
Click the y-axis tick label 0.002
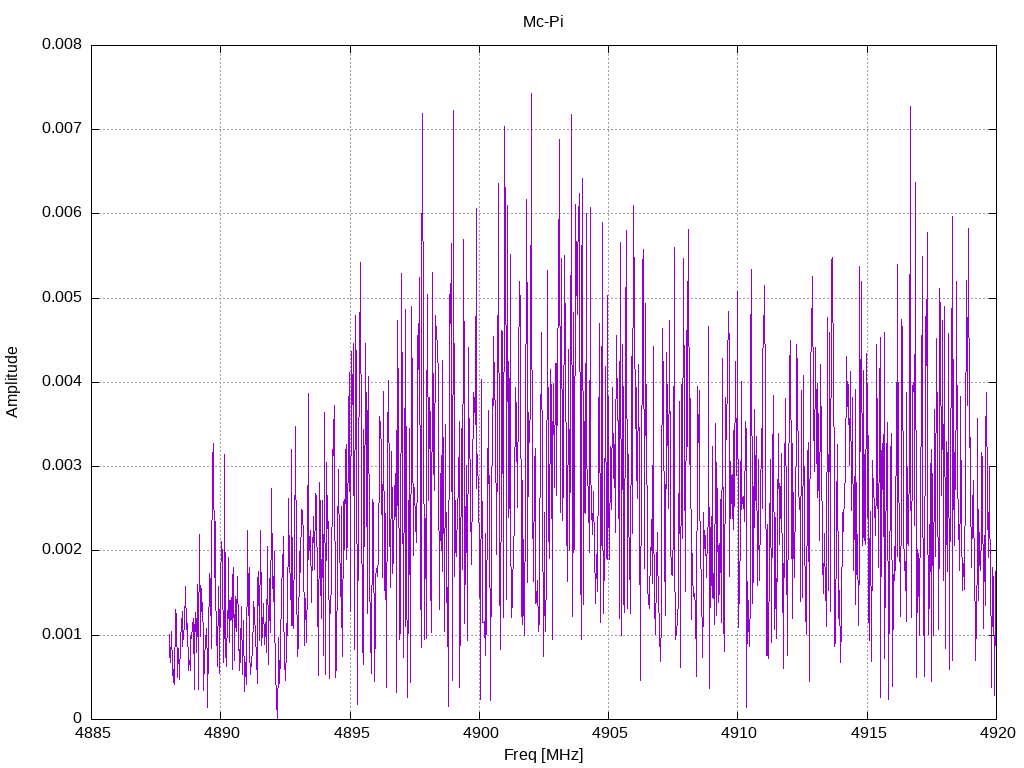point(62,550)
